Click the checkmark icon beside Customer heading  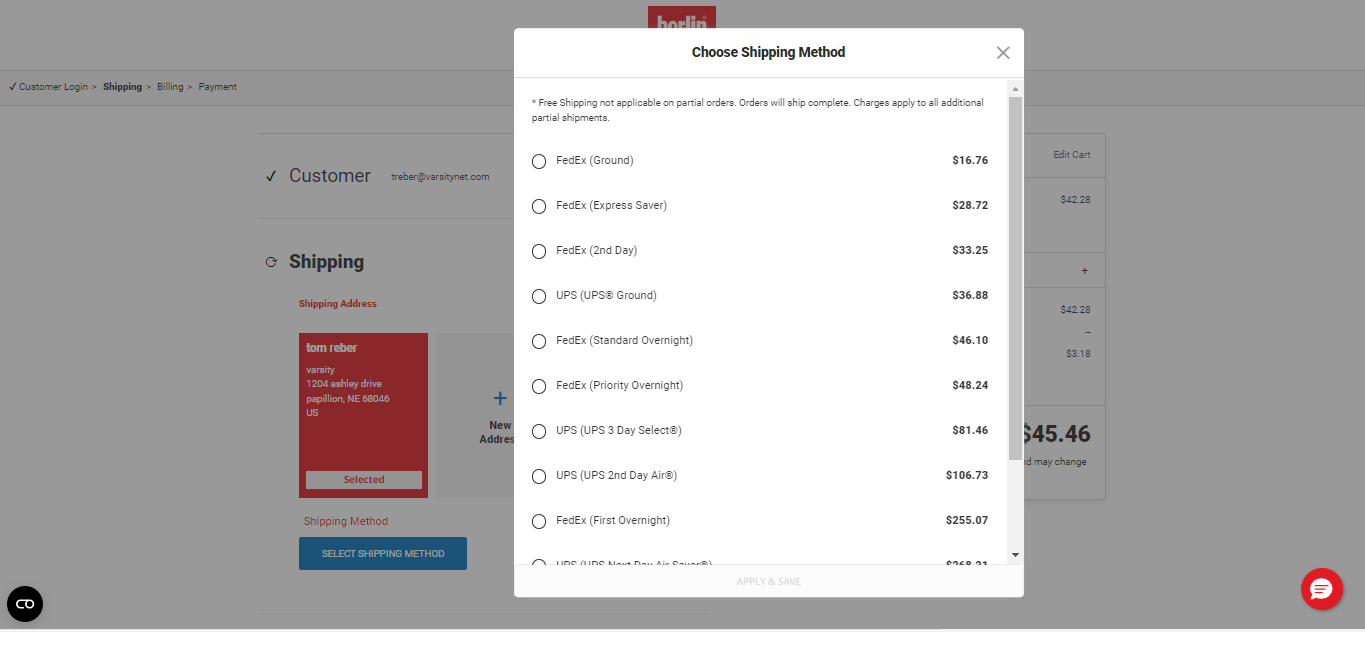click(271, 176)
